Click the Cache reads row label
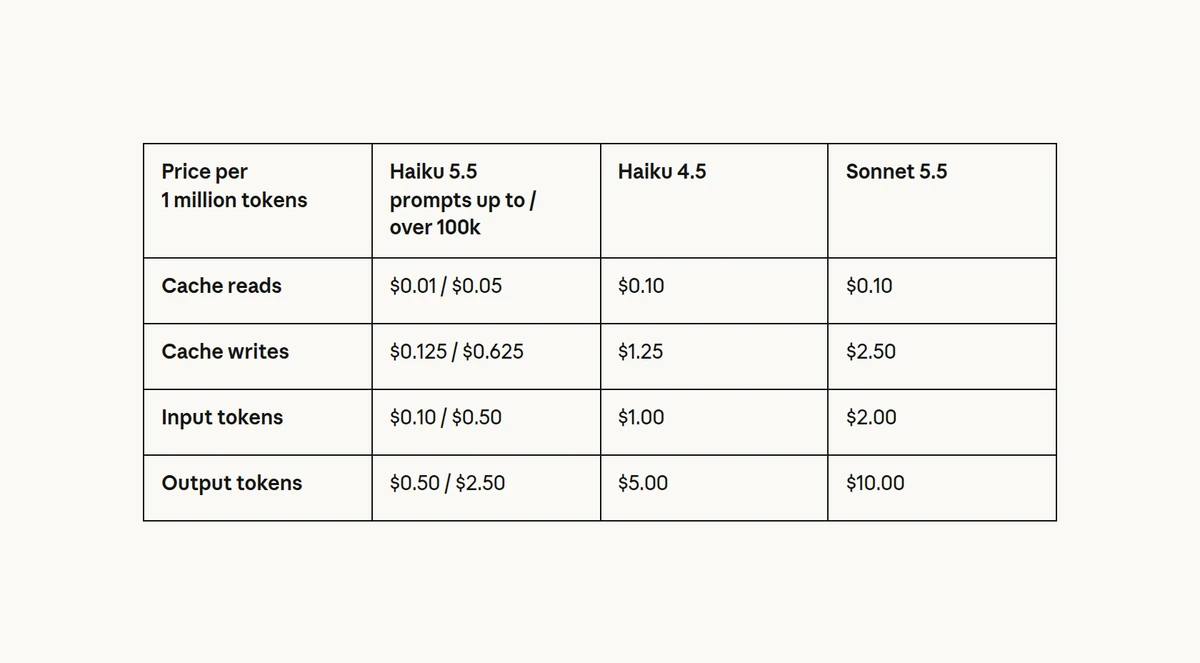Viewport: 1200px width, 663px height. [x=258, y=291]
